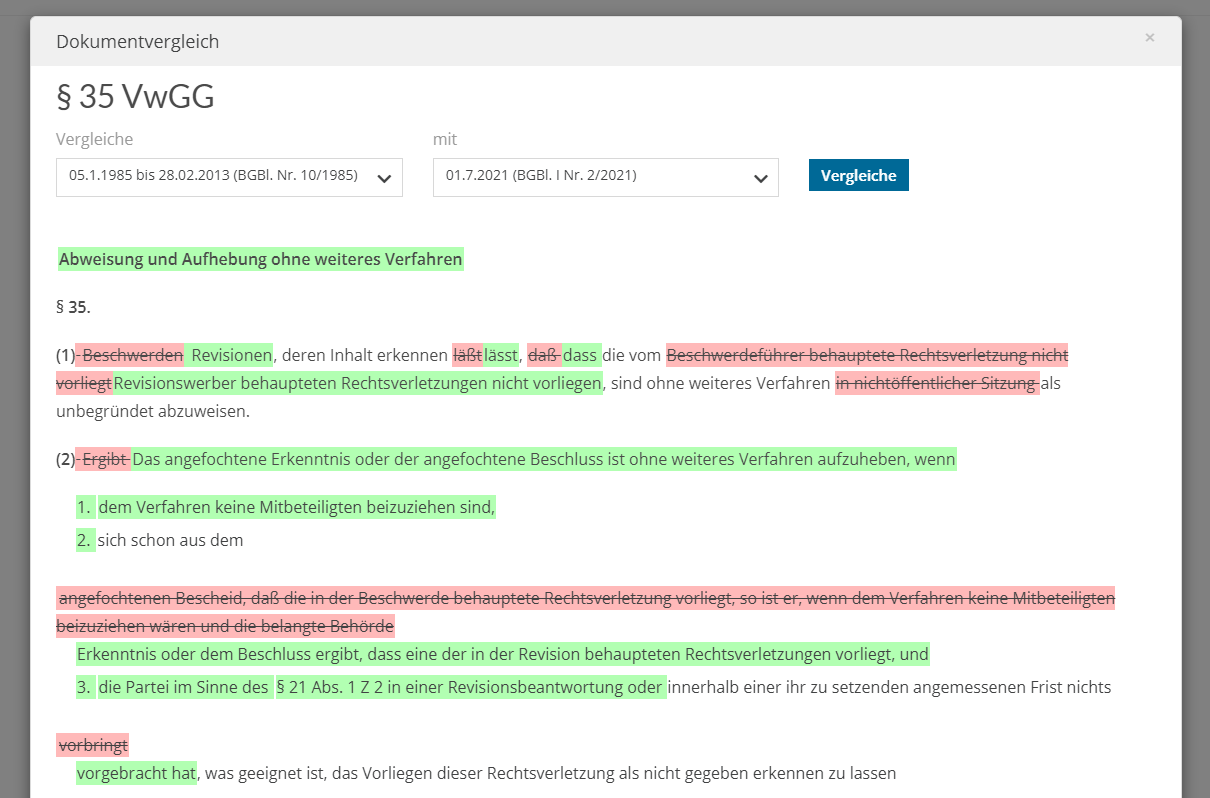Click the inserted word 'Revisionen'

[231, 355]
